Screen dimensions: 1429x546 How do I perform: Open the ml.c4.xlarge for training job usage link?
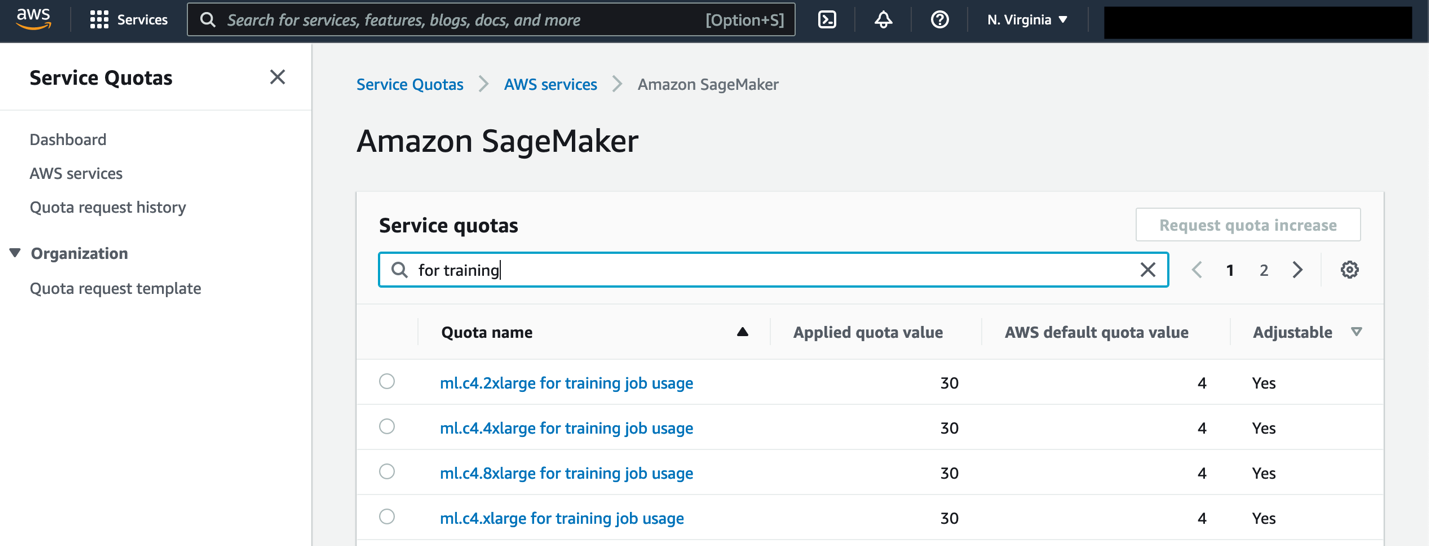[x=562, y=518]
